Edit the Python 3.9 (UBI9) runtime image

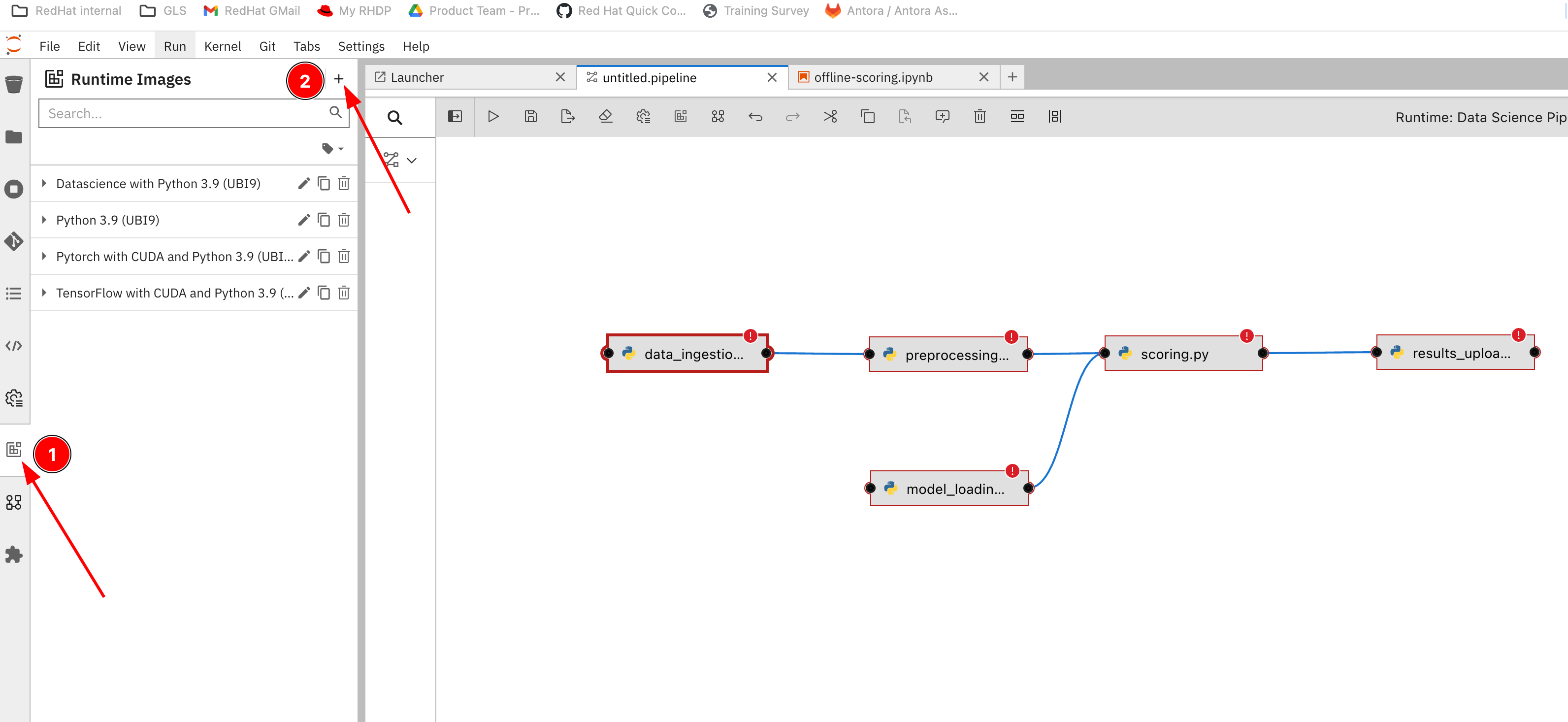pos(304,220)
